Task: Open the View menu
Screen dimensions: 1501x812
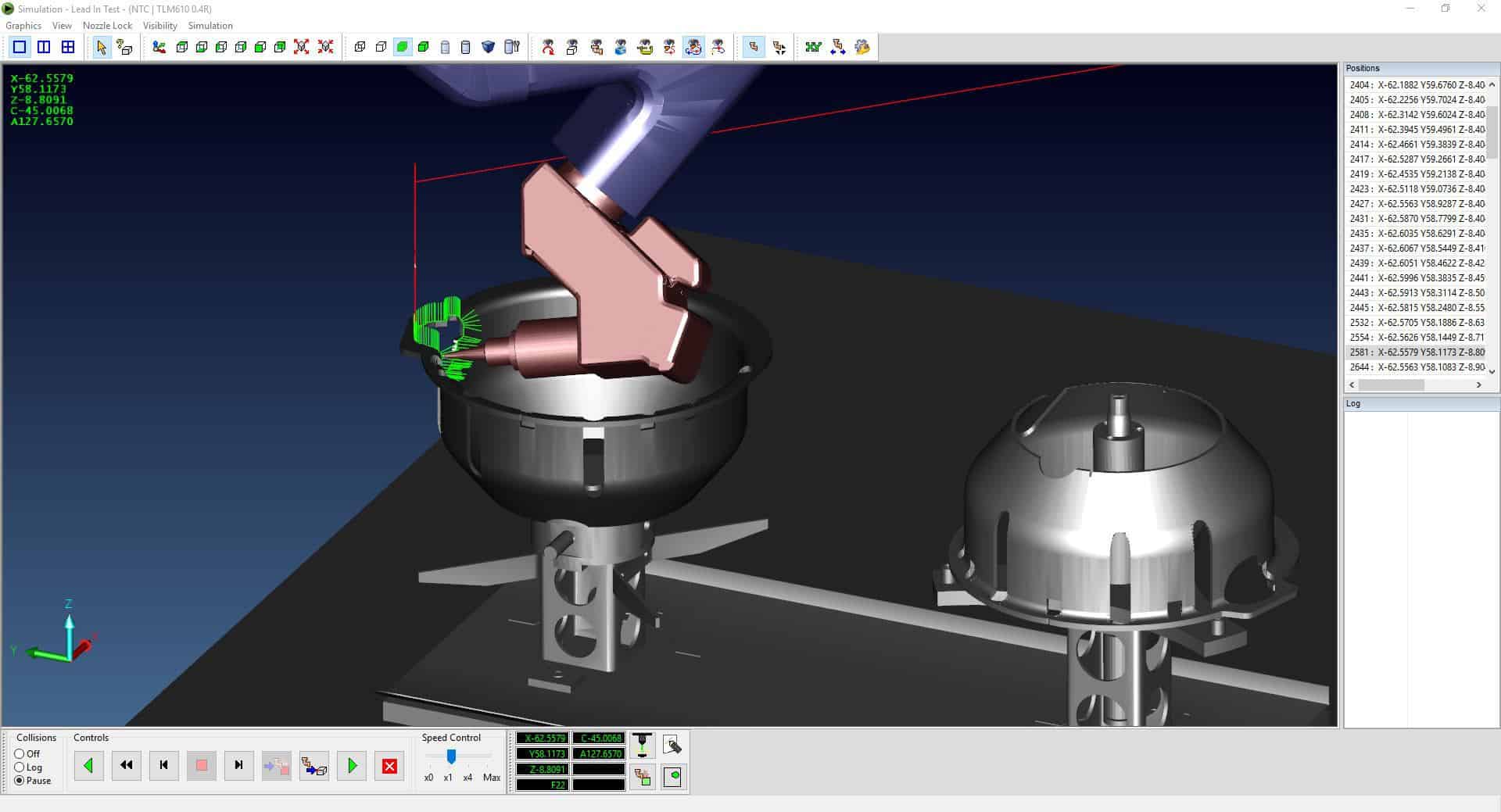Action: (x=62, y=26)
